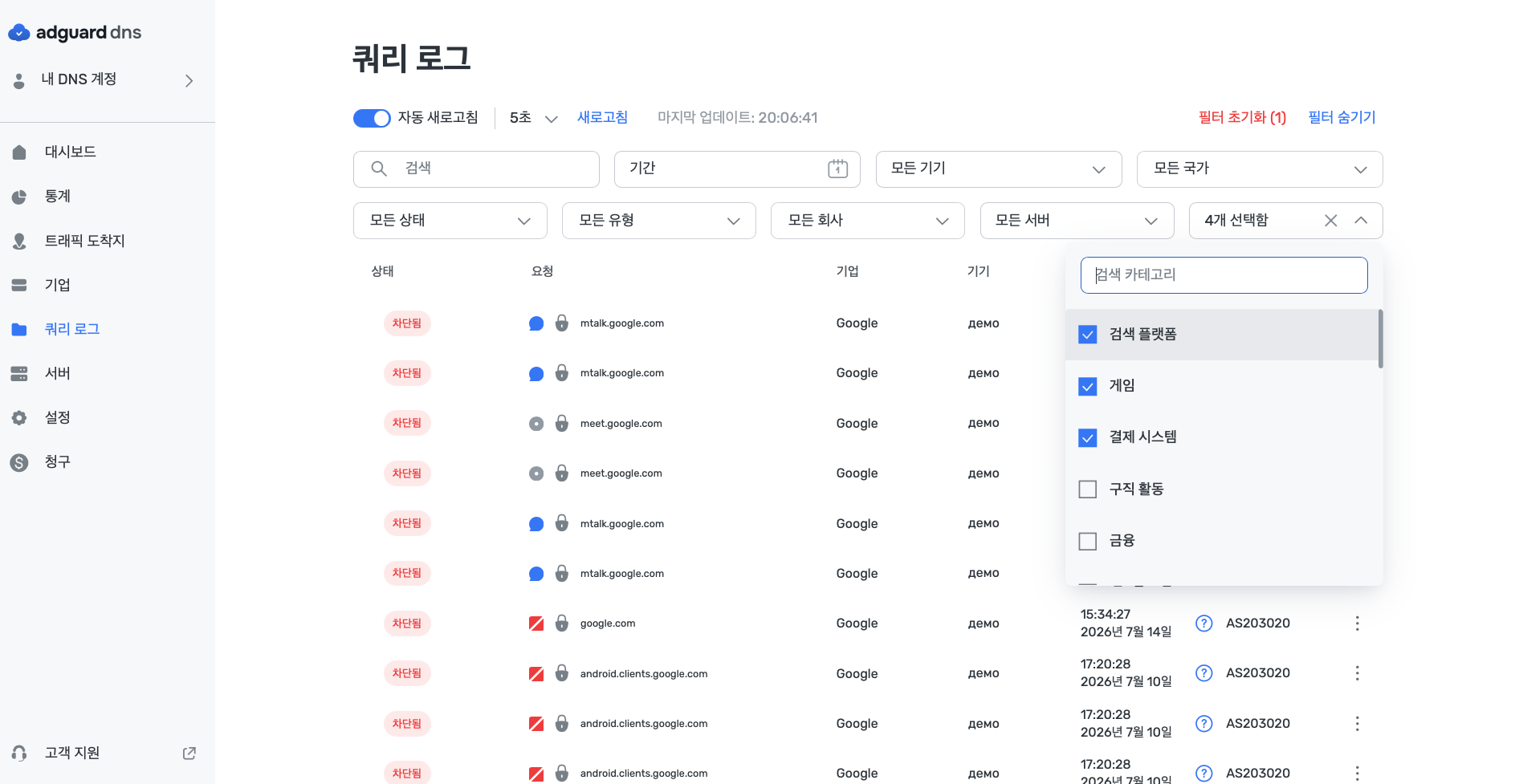Click the category list scrollbar
1515x784 pixels.
[1380, 339]
